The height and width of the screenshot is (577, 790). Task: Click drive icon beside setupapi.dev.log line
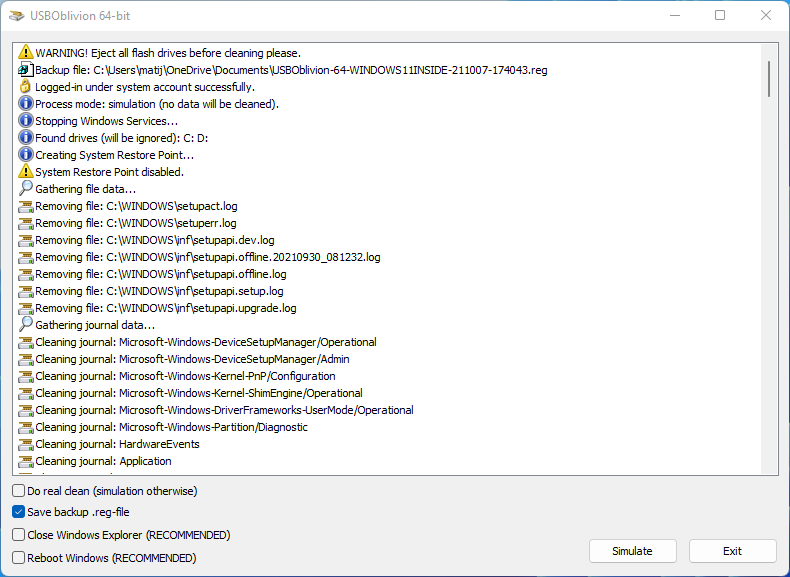point(26,240)
